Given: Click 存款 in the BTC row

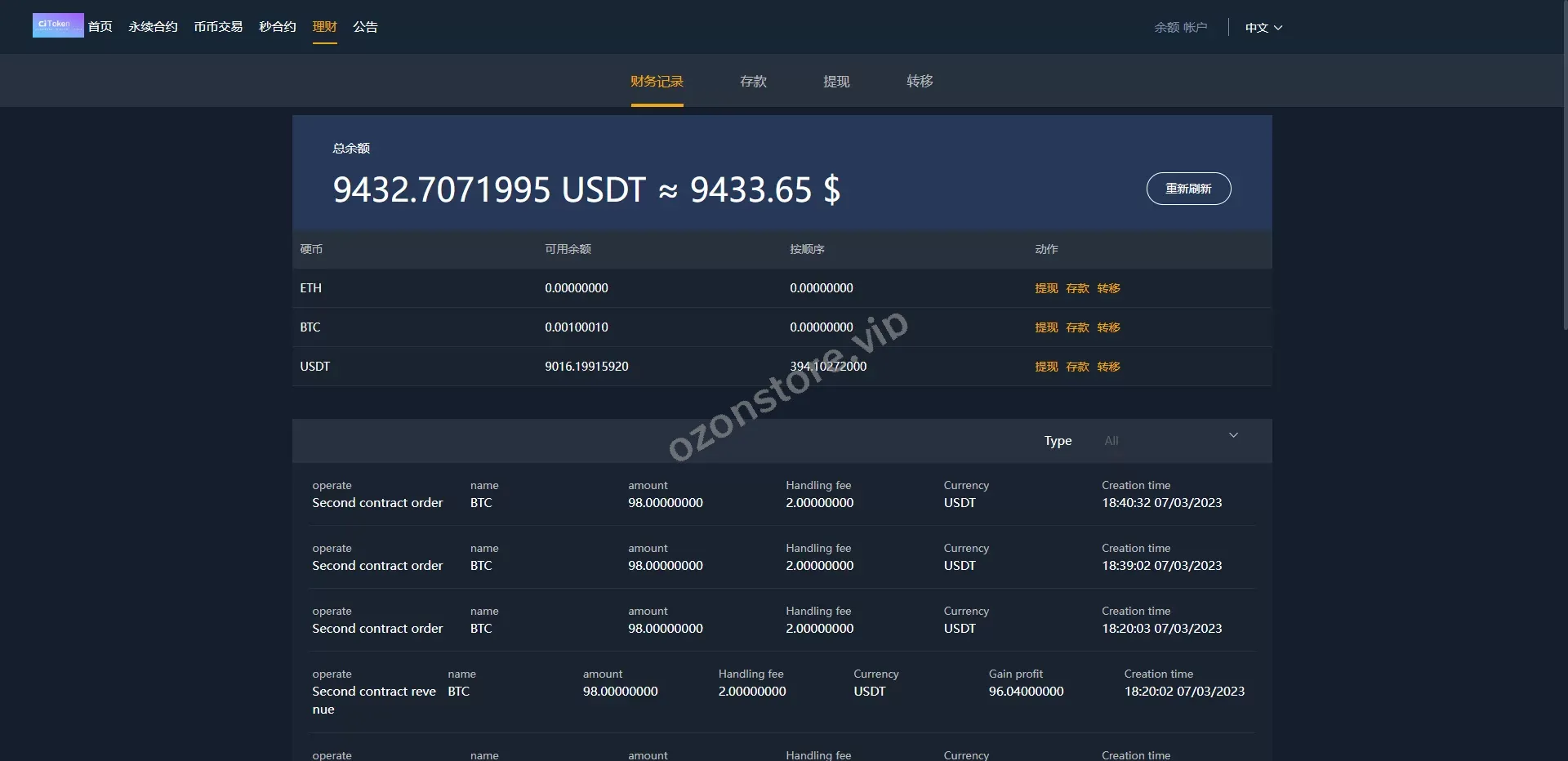Looking at the screenshot, I should 1077,327.
